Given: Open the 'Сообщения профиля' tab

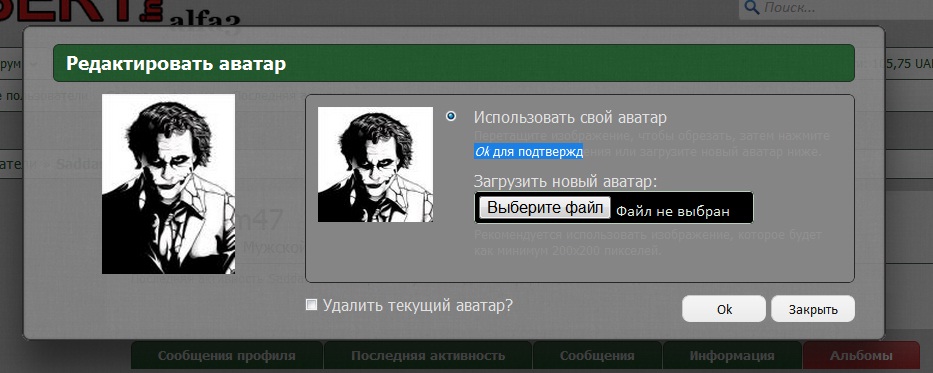Looking at the screenshot, I should pyautogui.click(x=227, y=356).
